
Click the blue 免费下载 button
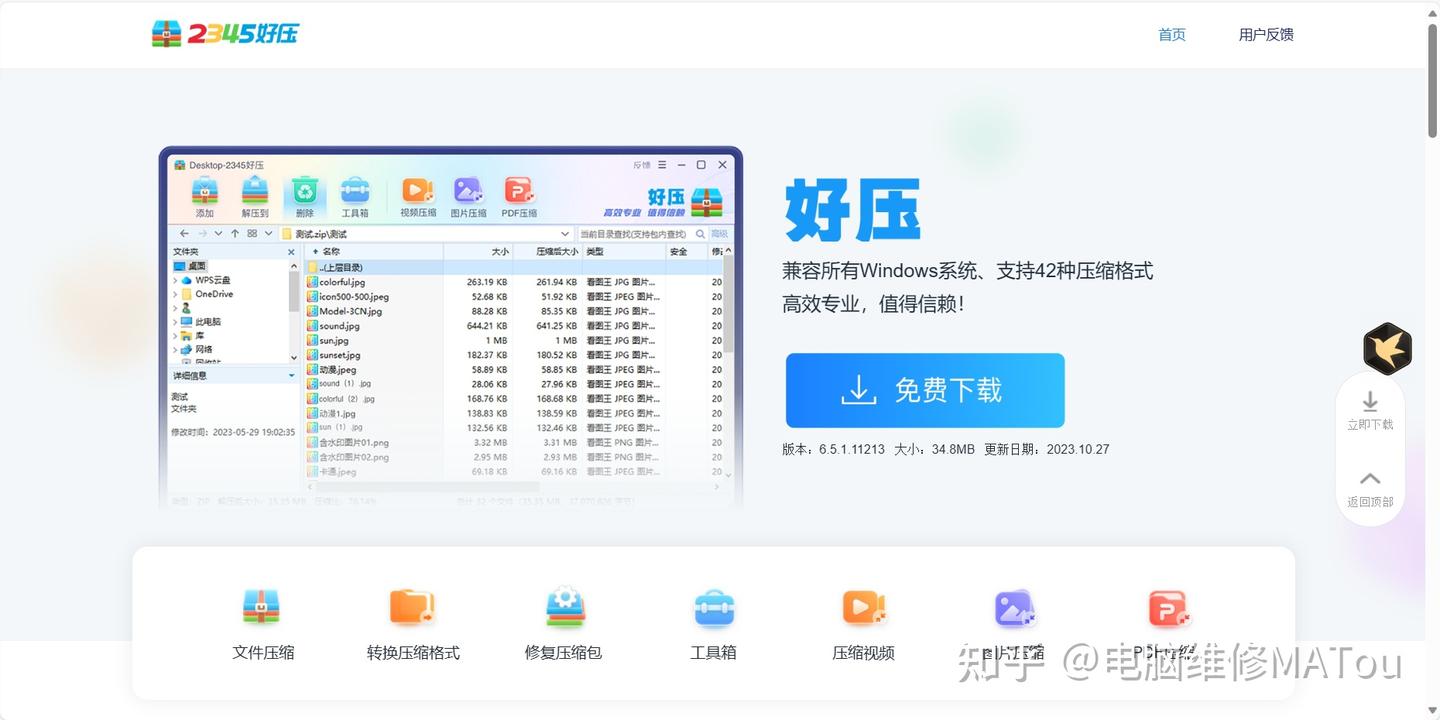pyautogui.click(x=925, y=390)
